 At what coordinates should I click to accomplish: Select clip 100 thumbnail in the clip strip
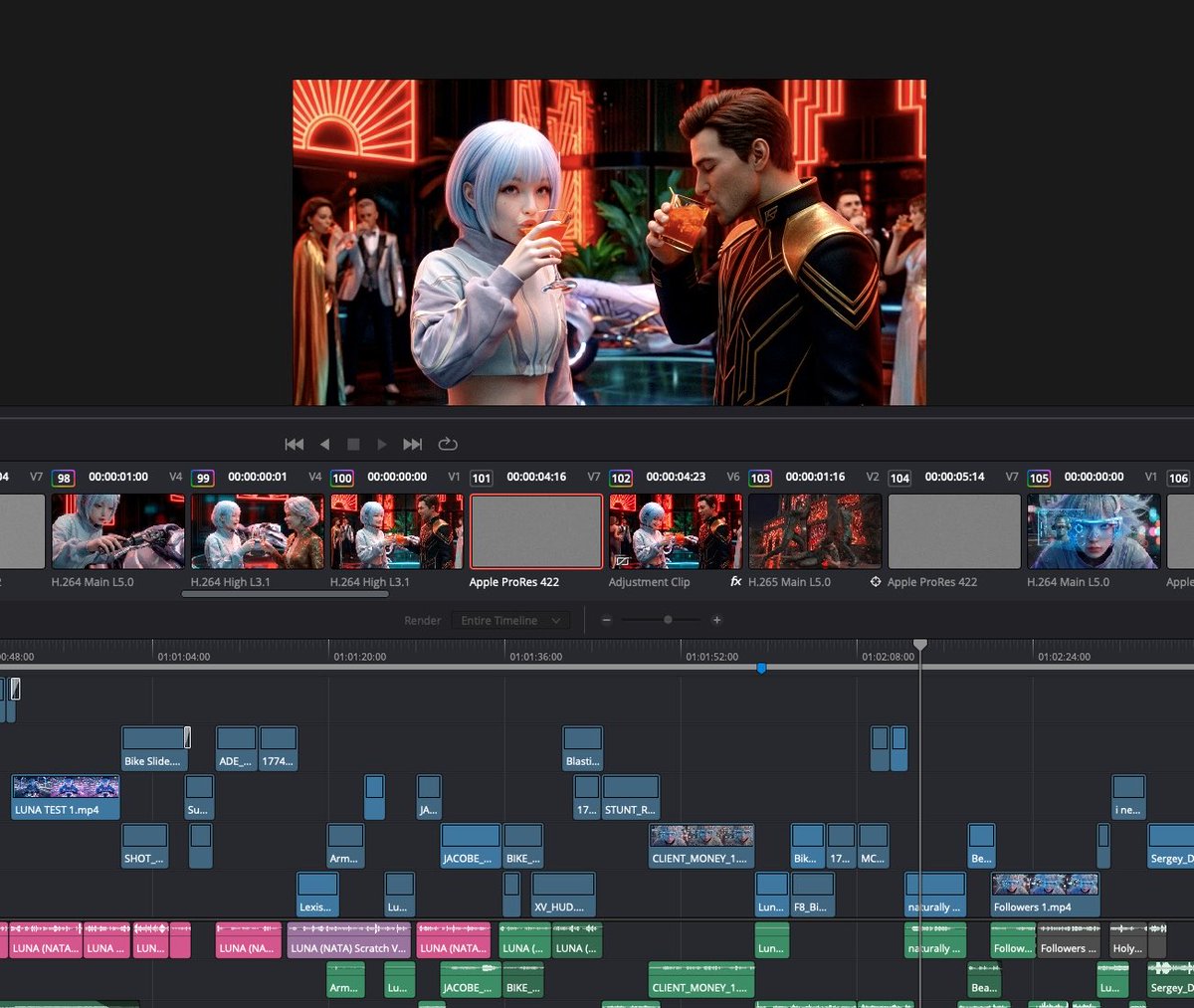coord(397,531)
